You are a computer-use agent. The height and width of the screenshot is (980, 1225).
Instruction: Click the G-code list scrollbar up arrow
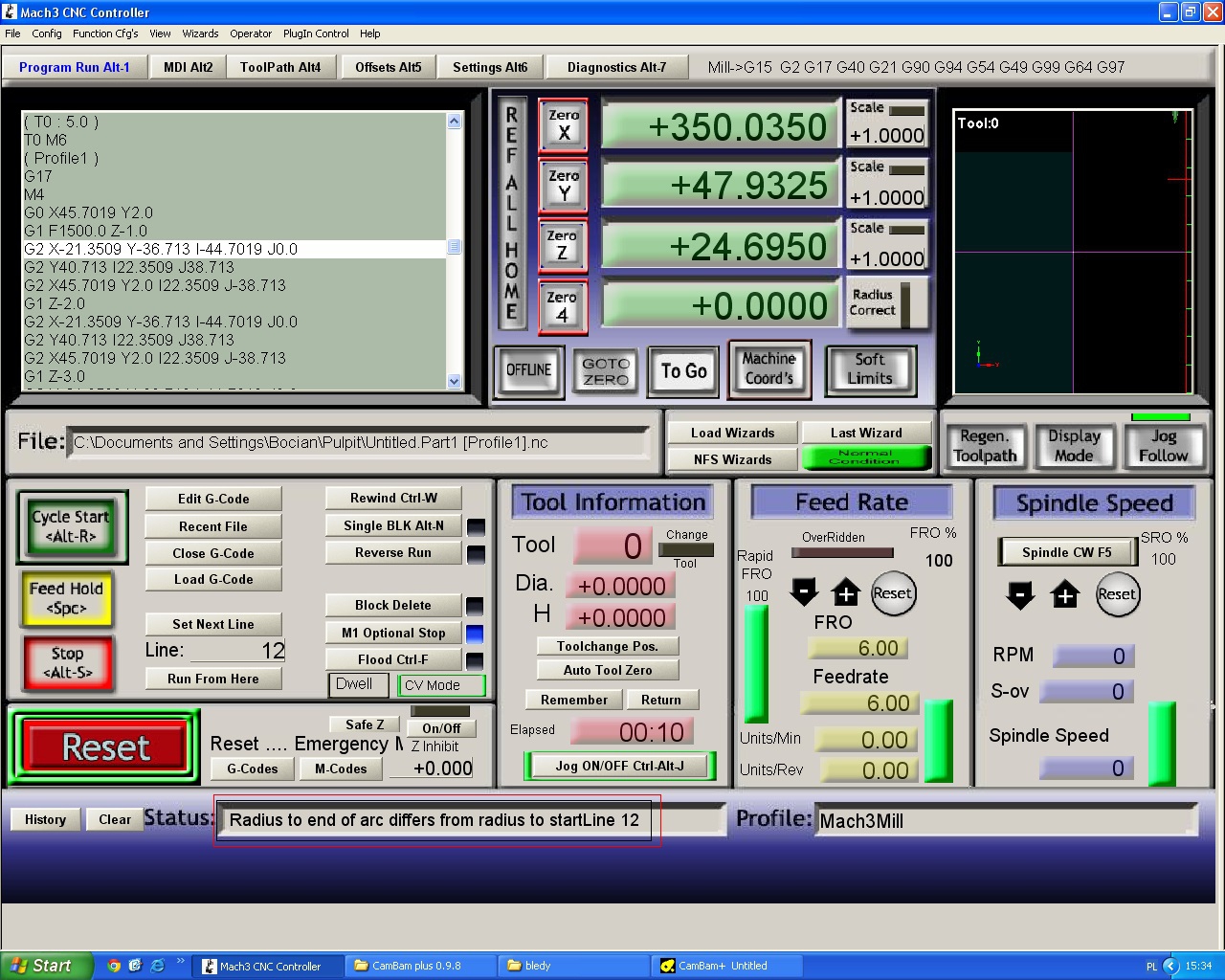point(455,122)
